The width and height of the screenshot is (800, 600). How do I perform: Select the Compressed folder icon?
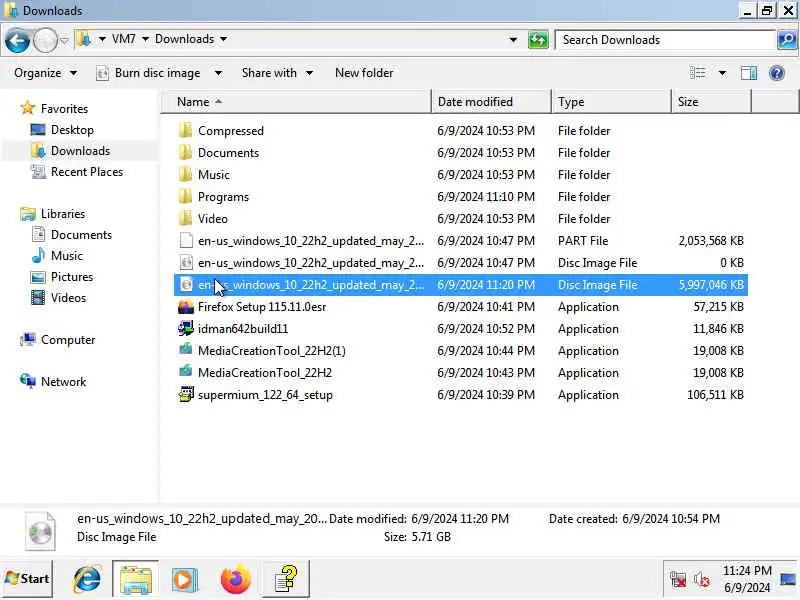click(x=186, y=131)
